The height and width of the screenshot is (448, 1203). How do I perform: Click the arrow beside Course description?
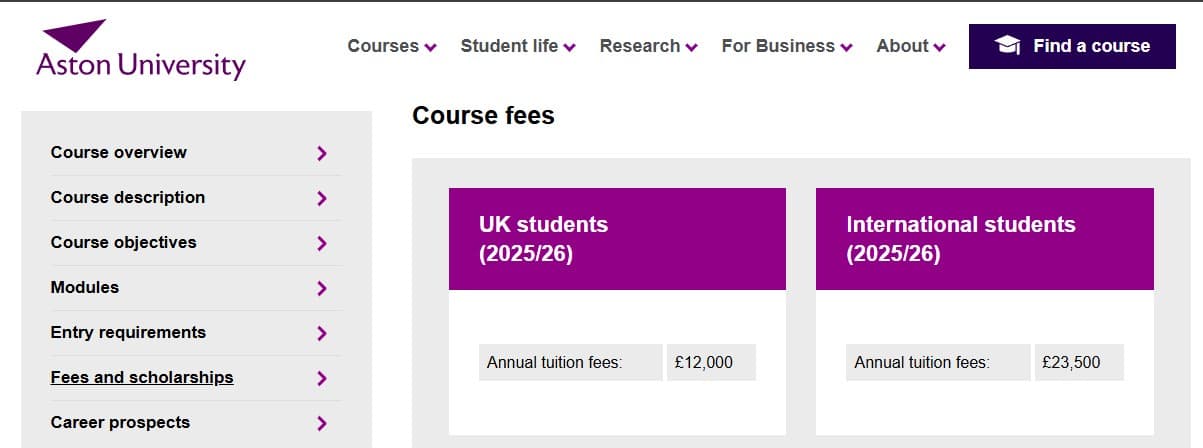[x=321, y=198]
